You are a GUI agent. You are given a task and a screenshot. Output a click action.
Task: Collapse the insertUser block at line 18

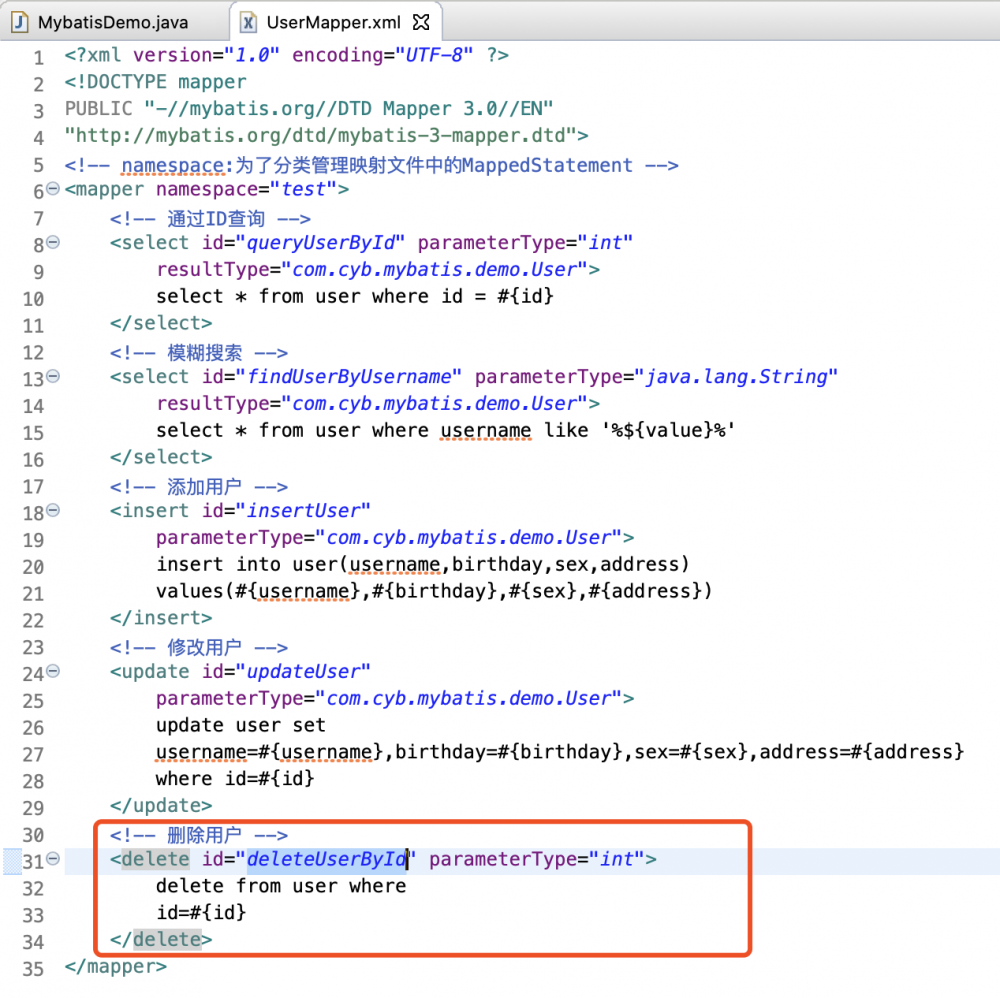click(54, 510)
